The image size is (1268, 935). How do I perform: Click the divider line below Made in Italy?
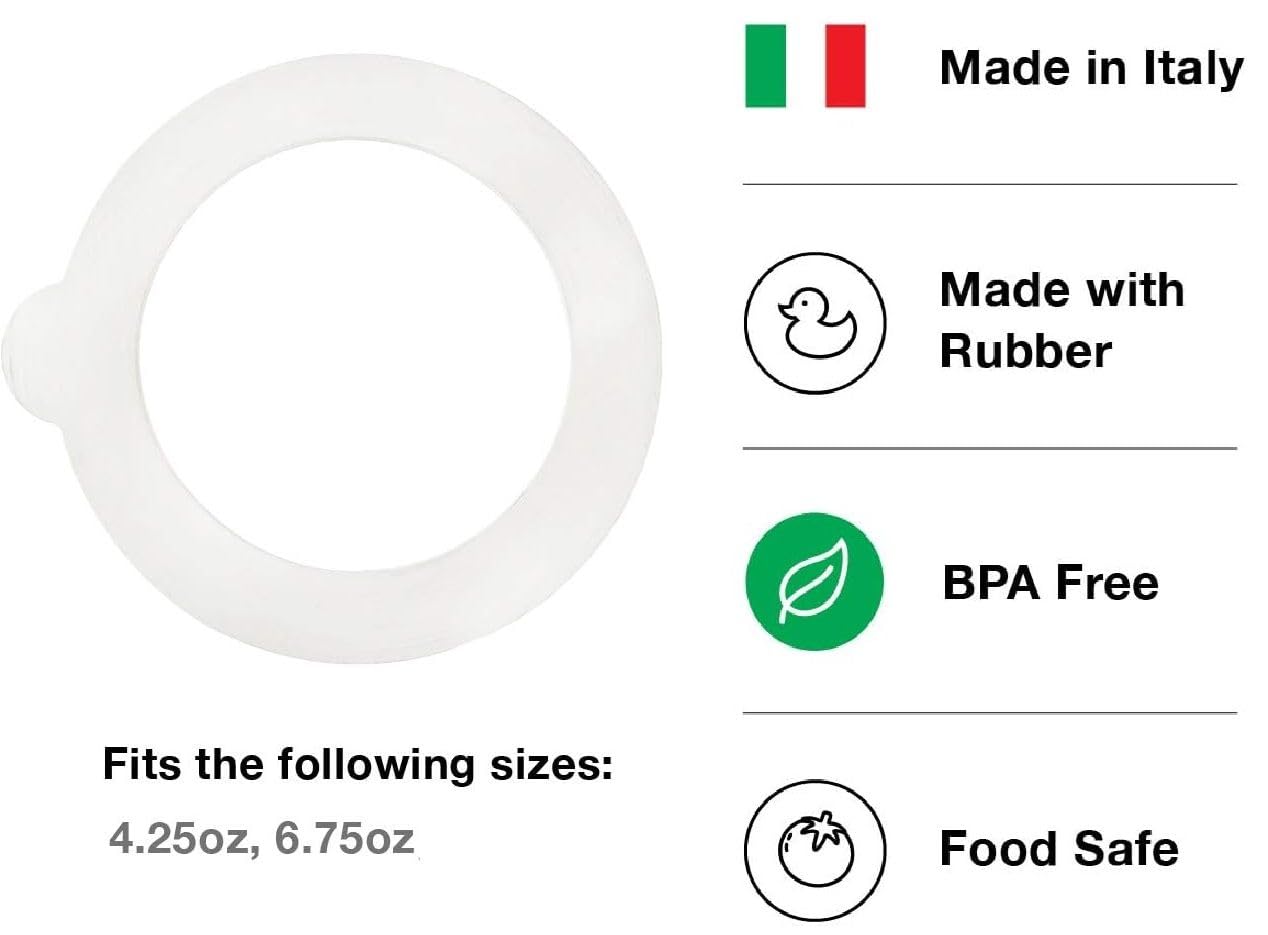(989, 185)
